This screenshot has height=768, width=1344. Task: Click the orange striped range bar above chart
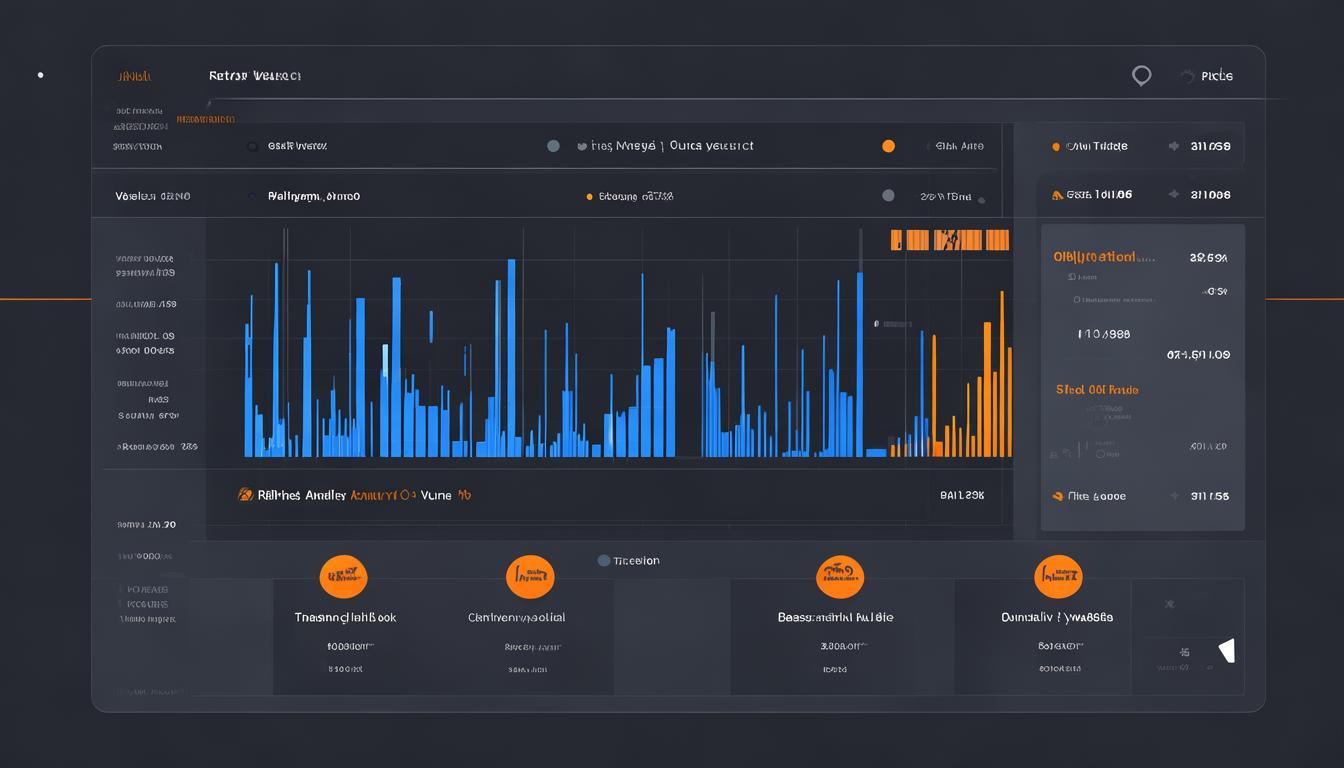pyautogui.click(x=950, y=240)
